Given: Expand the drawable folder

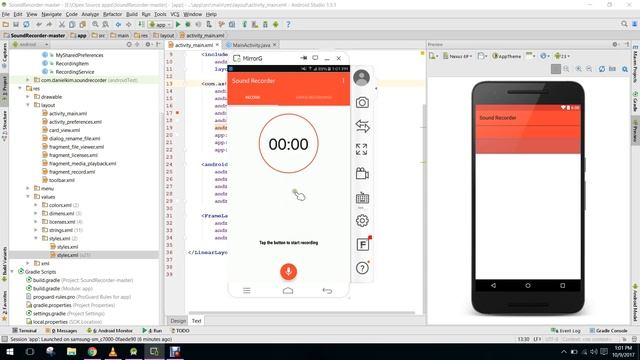Looking at the screenshot, I should (28, 97).
